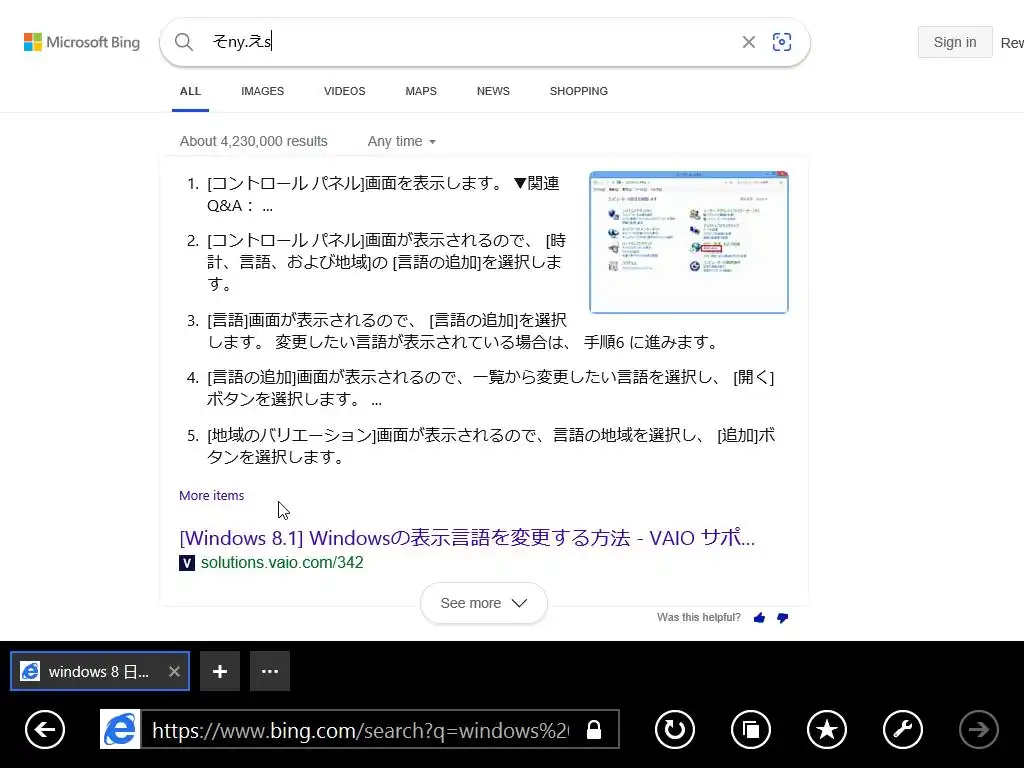
Task: Open the tabs button in the bar
Action: coord(751,729)
